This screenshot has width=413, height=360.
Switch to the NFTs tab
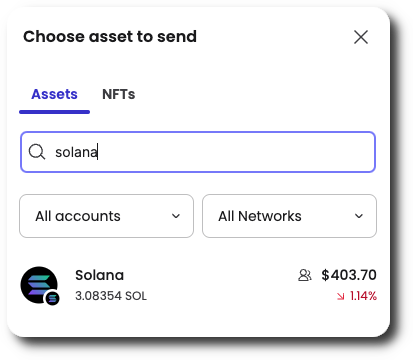pyautogui.click(x=119, y=94)
